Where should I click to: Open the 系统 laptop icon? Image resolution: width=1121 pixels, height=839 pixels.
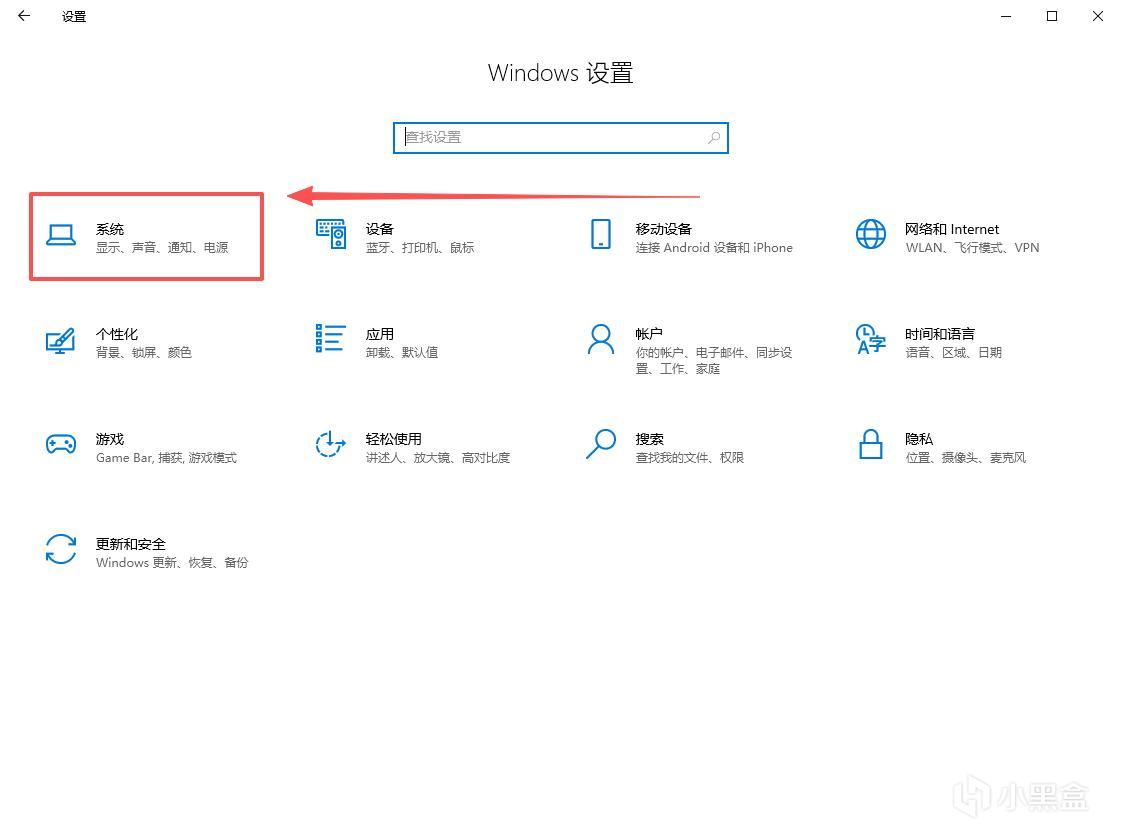point(61,234)
